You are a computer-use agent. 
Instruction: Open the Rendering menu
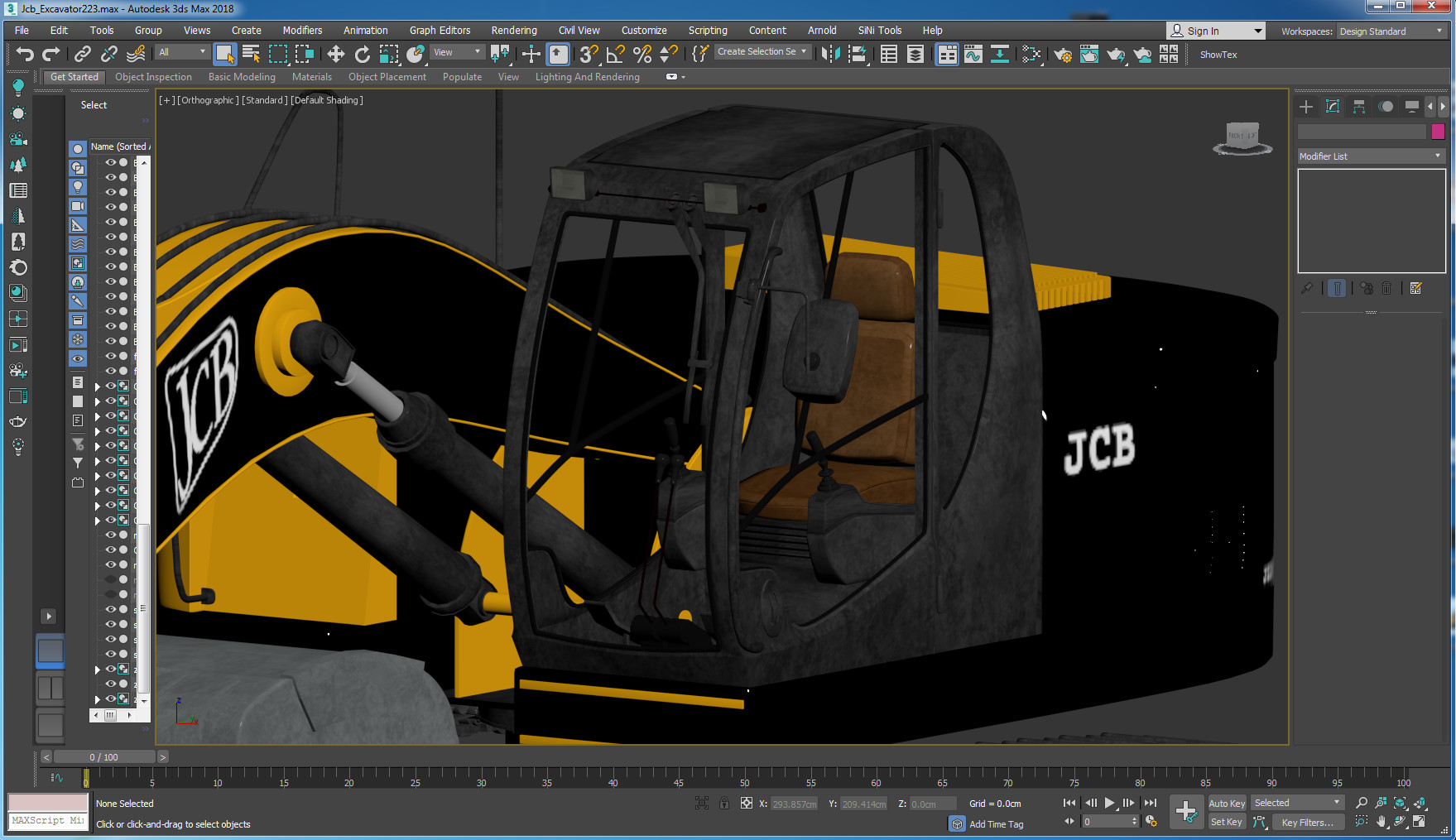(x=513, y=30)
